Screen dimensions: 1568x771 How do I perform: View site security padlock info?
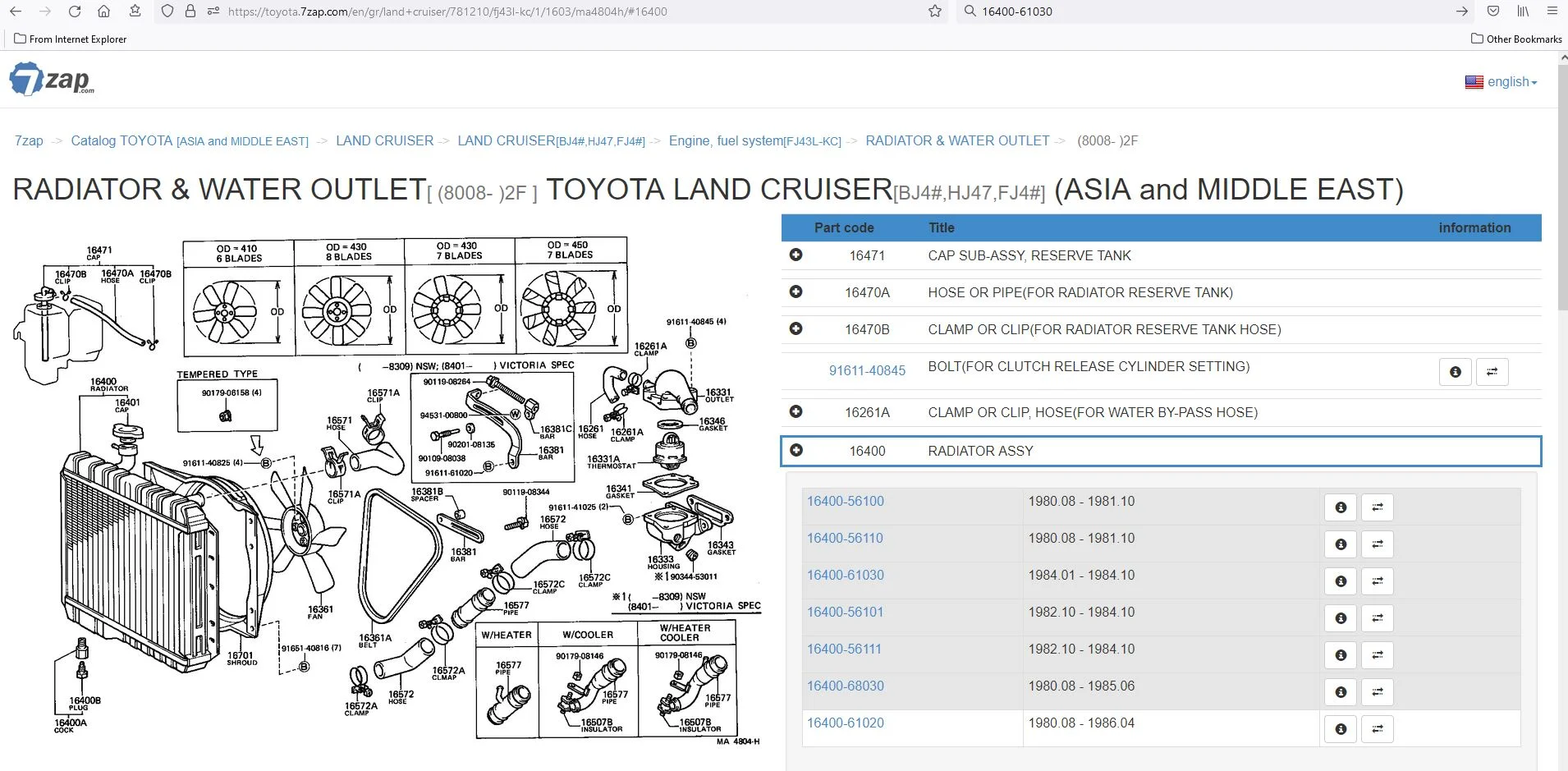[190, 11]
